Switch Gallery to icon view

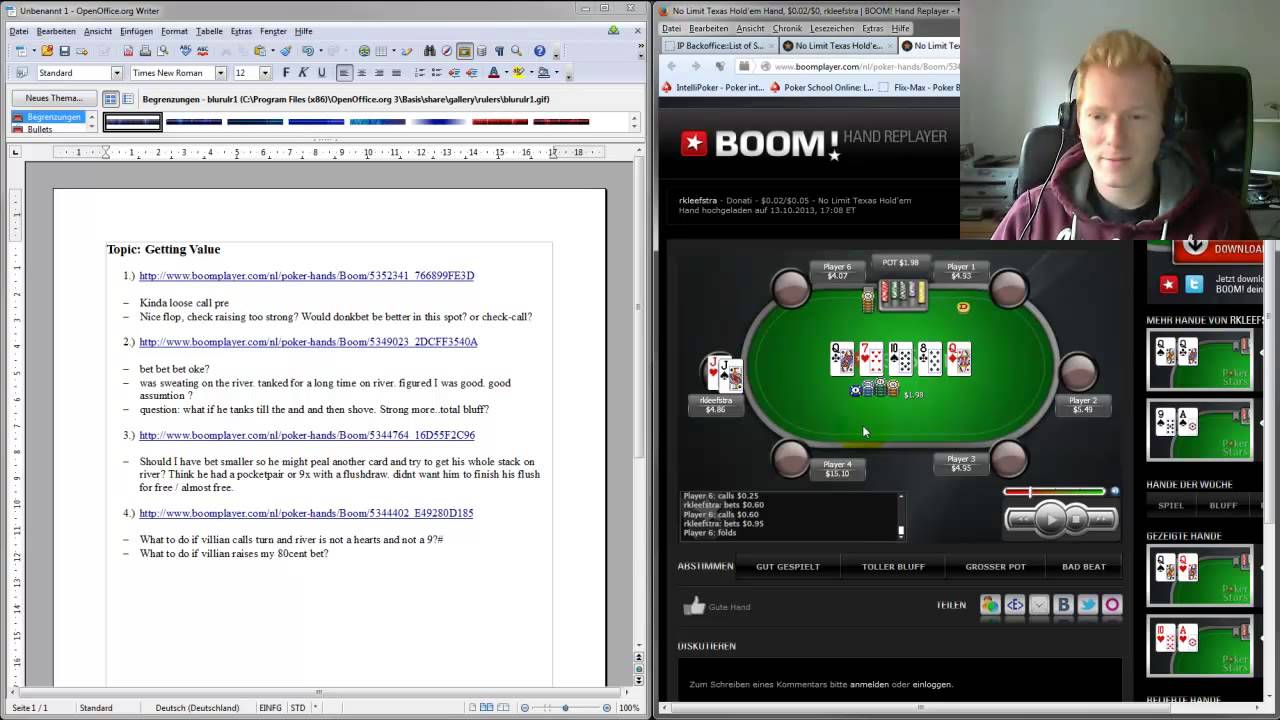111,99
